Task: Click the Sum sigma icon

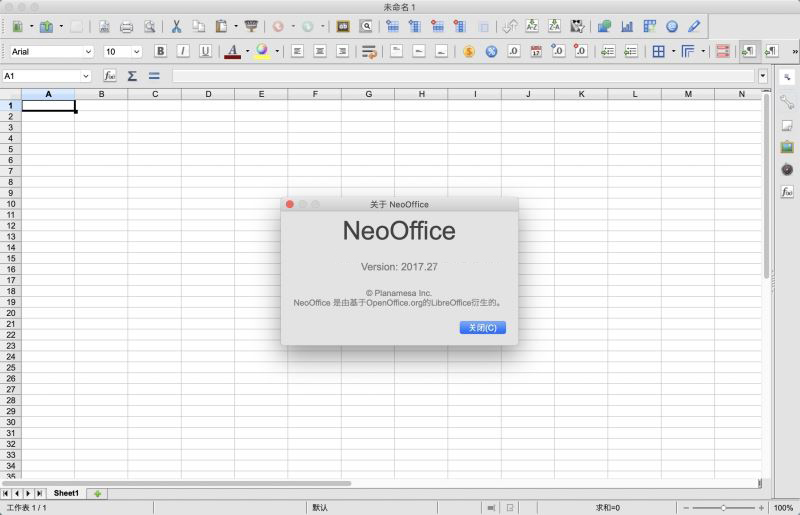Action: pos(132,76)
